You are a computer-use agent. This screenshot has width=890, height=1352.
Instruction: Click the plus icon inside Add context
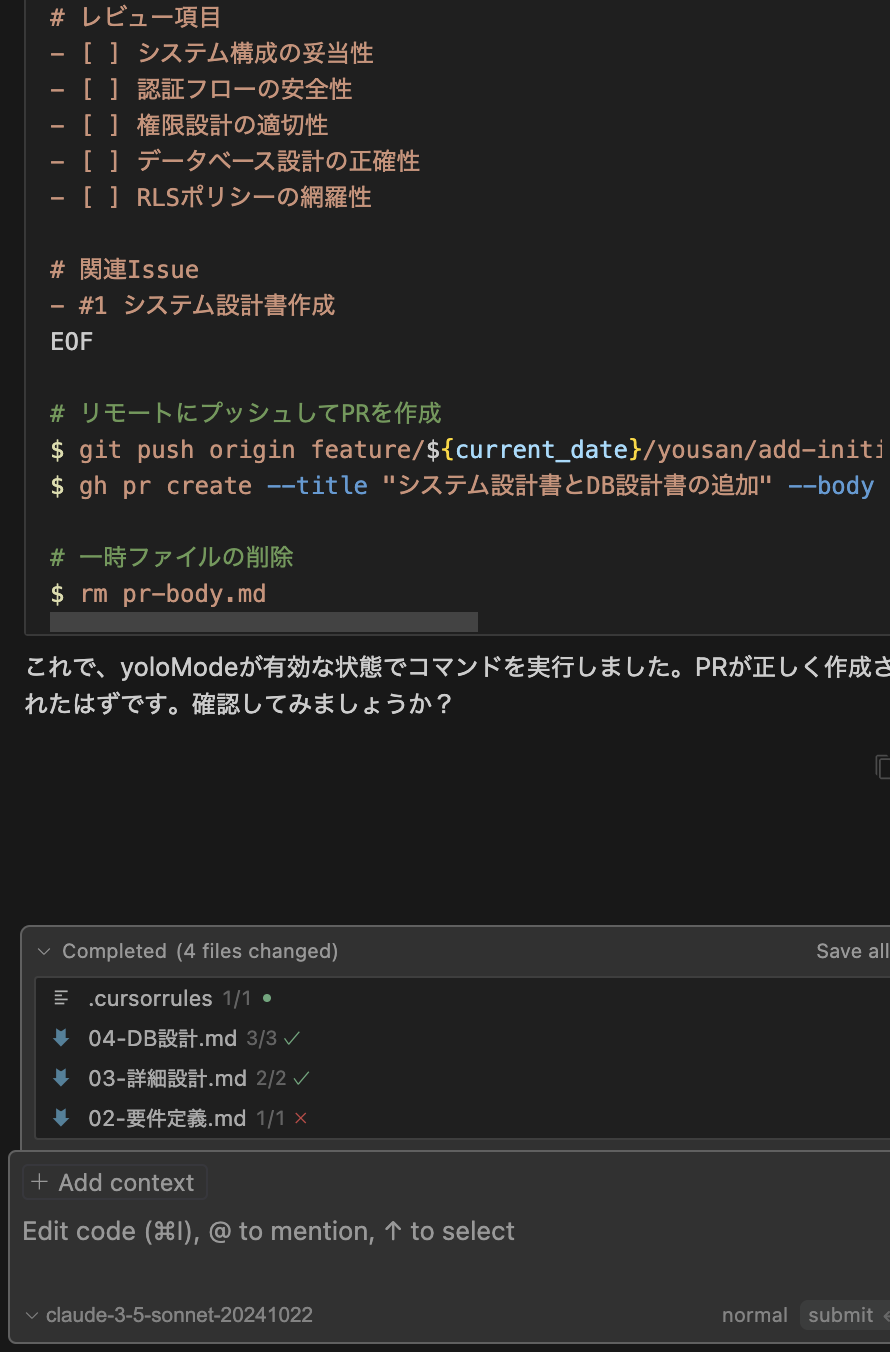(x=40, y=1182)
